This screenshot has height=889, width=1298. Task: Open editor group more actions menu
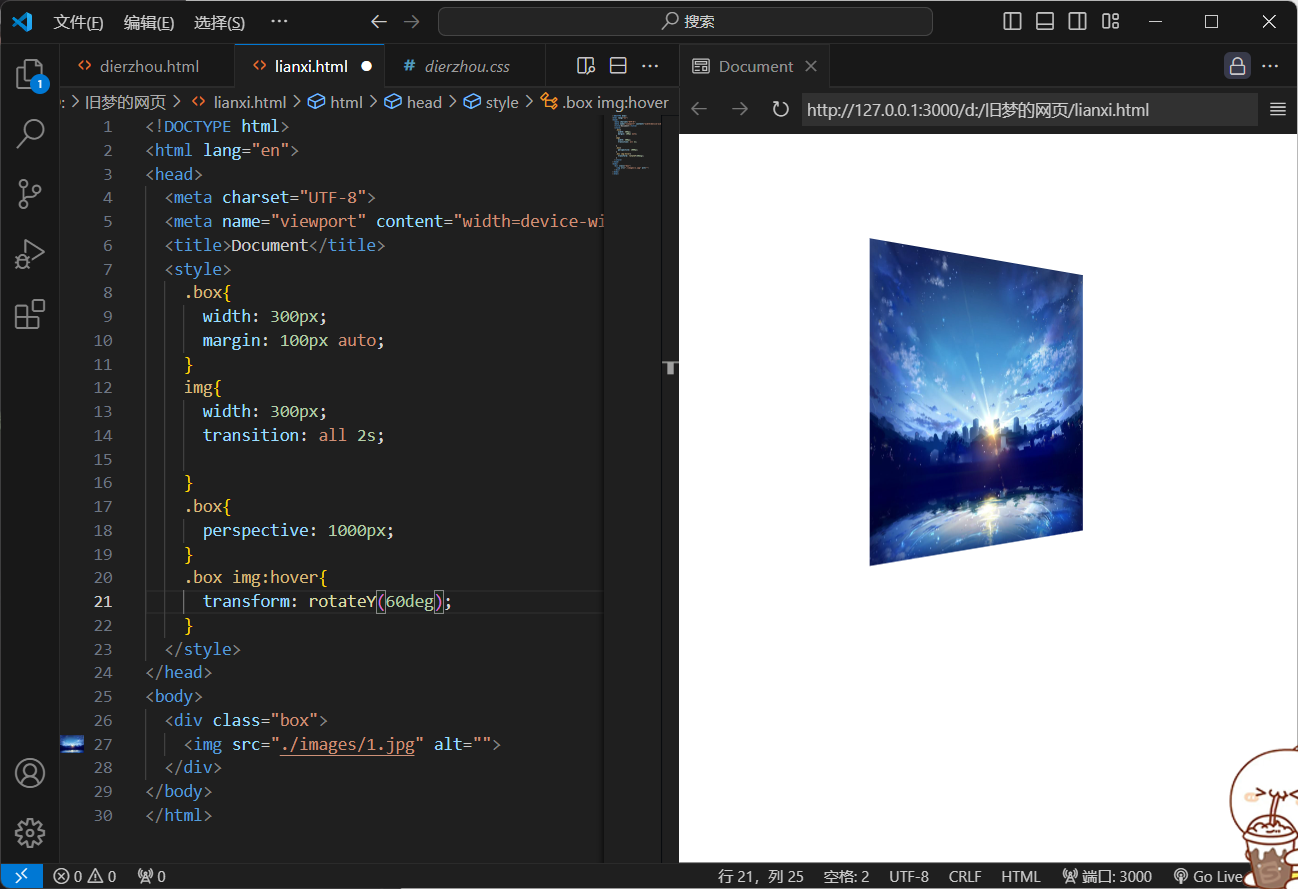tap(650, 66)
